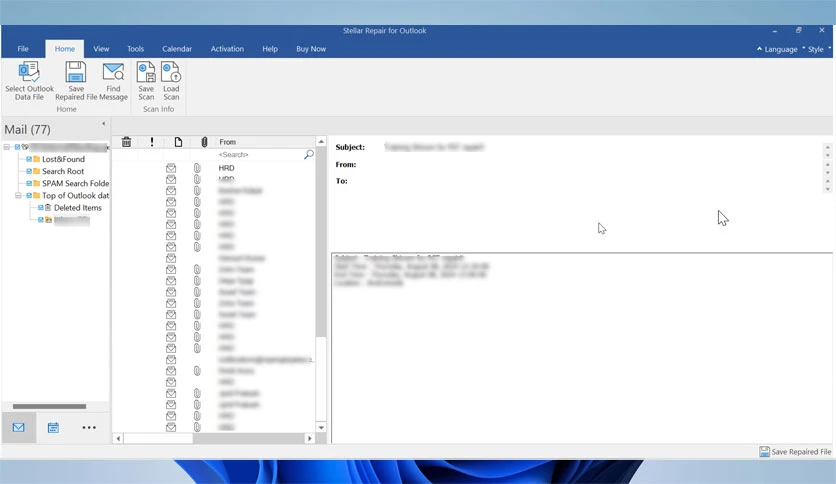Click the trash can column header icon
The image size is (836, 484).
[126, 142]
